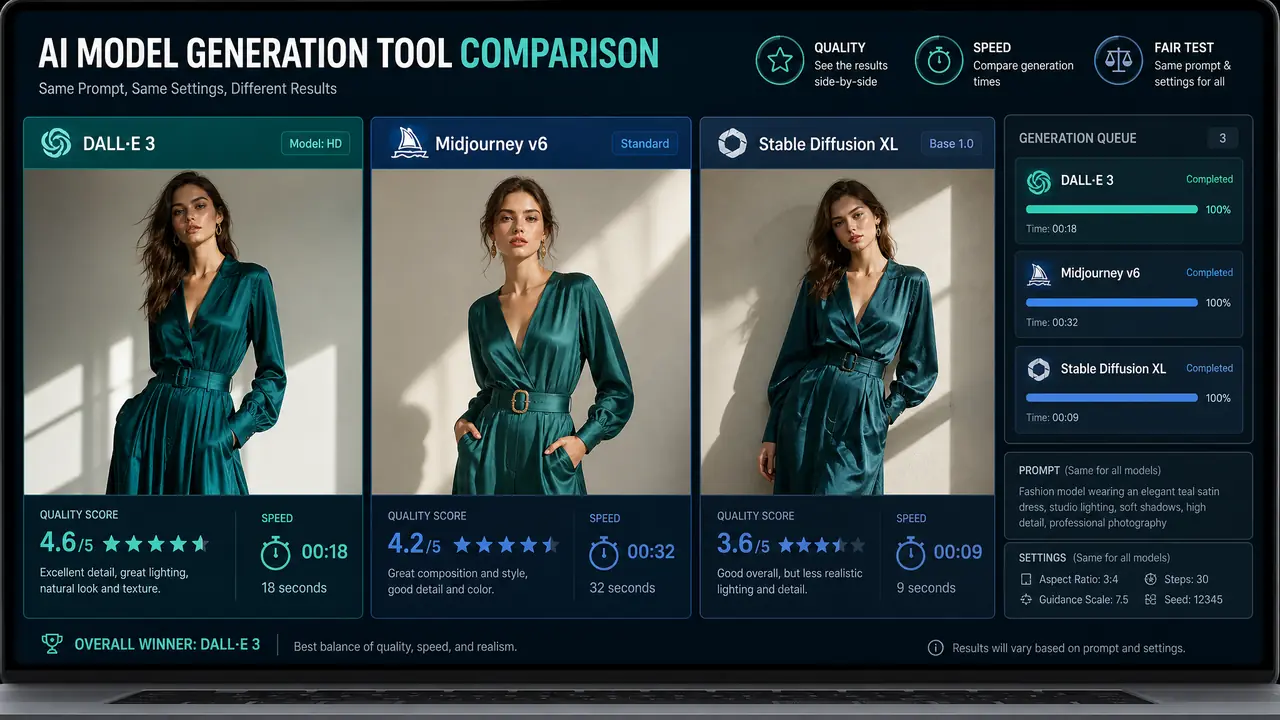Click the "OVERALL WINNER: DALL·E 3" text
Screen dimensions: 1280x720
(x=167, y=645)
